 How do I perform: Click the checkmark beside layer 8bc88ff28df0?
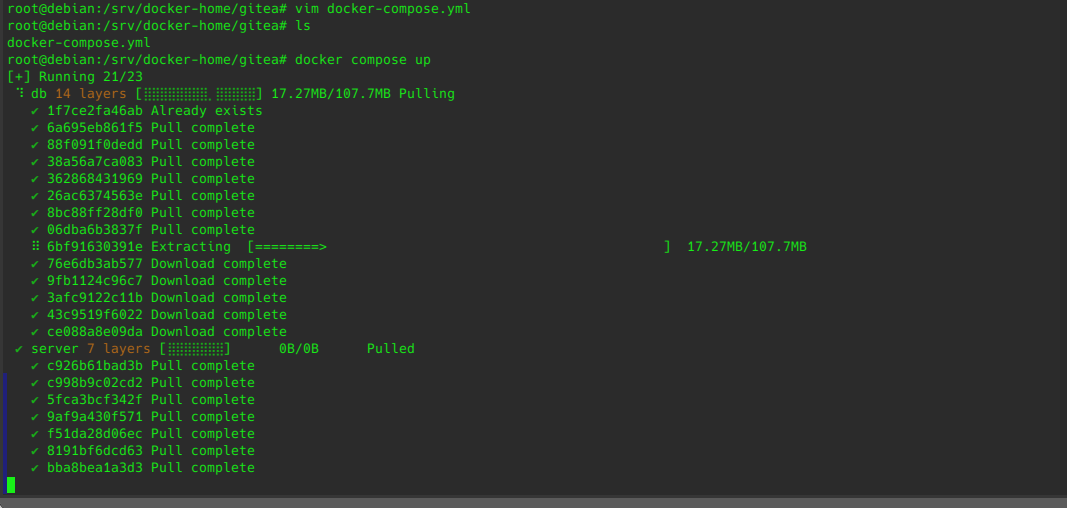coord(35,213)
